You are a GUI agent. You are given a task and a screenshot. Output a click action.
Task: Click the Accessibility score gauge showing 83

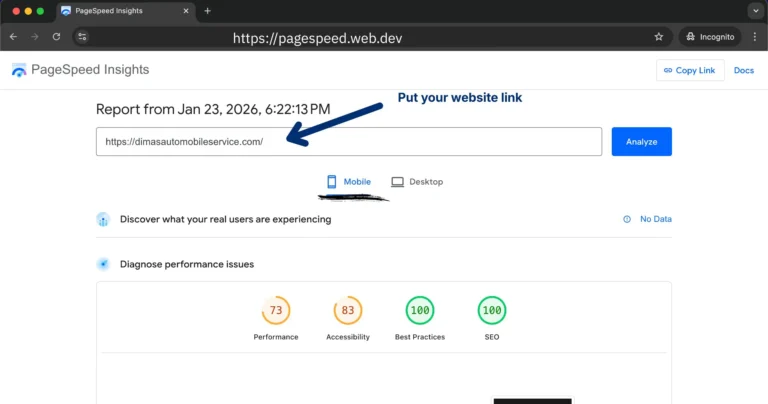348,310
